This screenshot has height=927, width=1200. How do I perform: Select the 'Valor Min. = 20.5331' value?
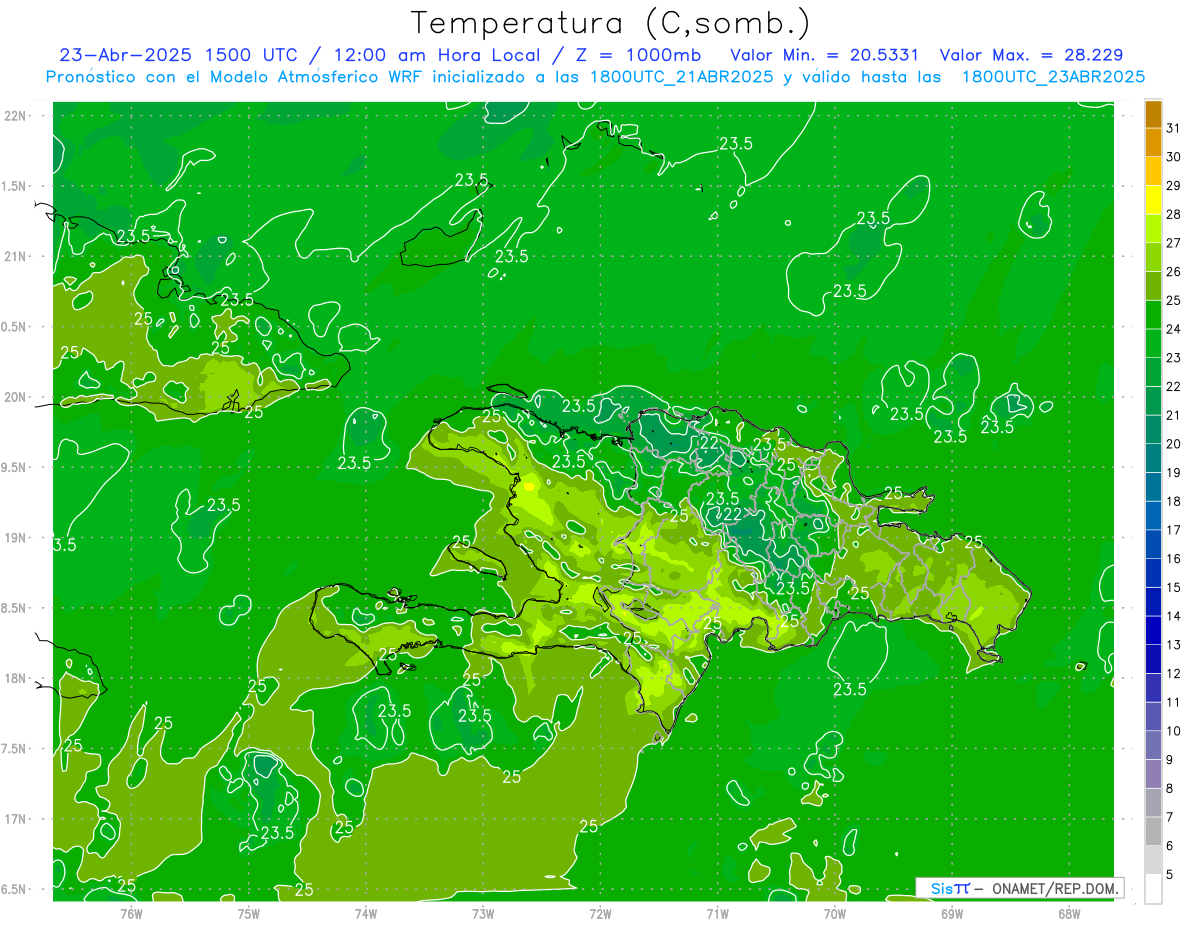click(x=825, y=55)
